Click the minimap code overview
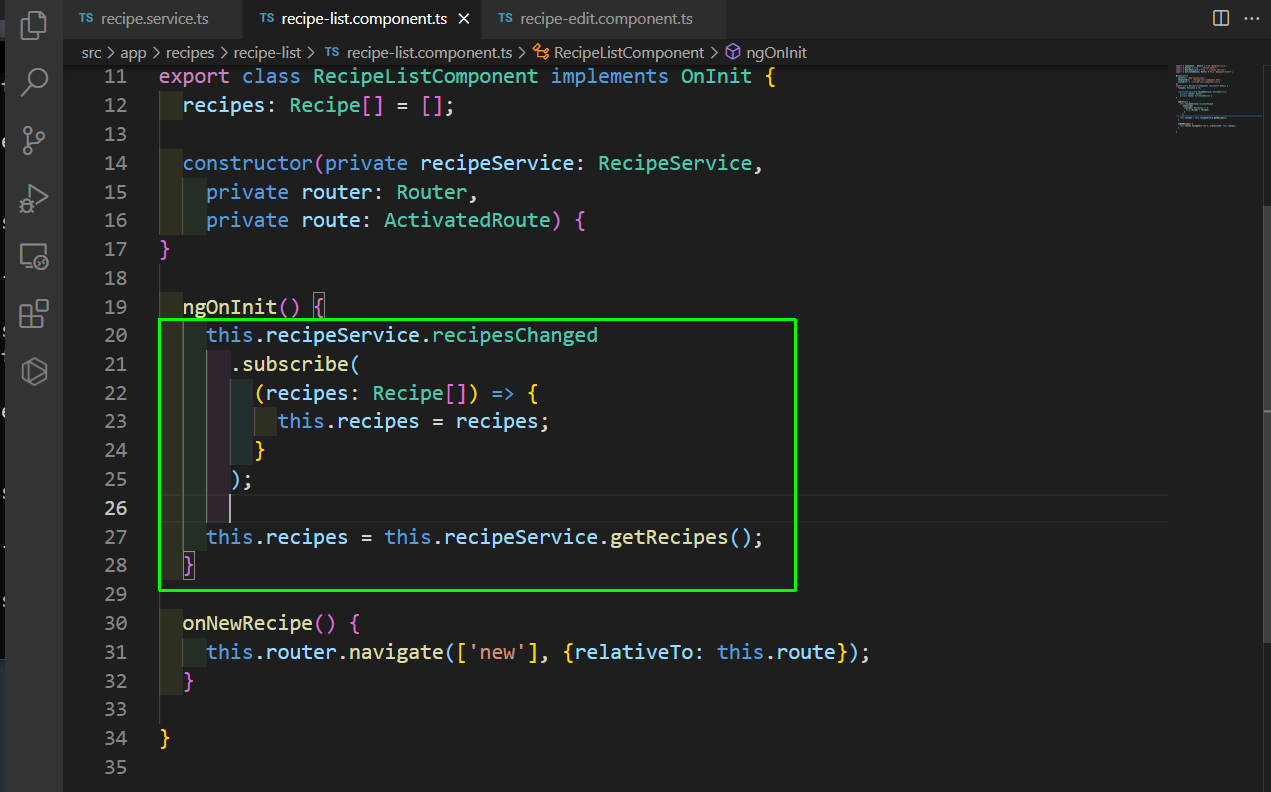The width and height of the screenshot is (1271, 792). (x=1217, y=100)
